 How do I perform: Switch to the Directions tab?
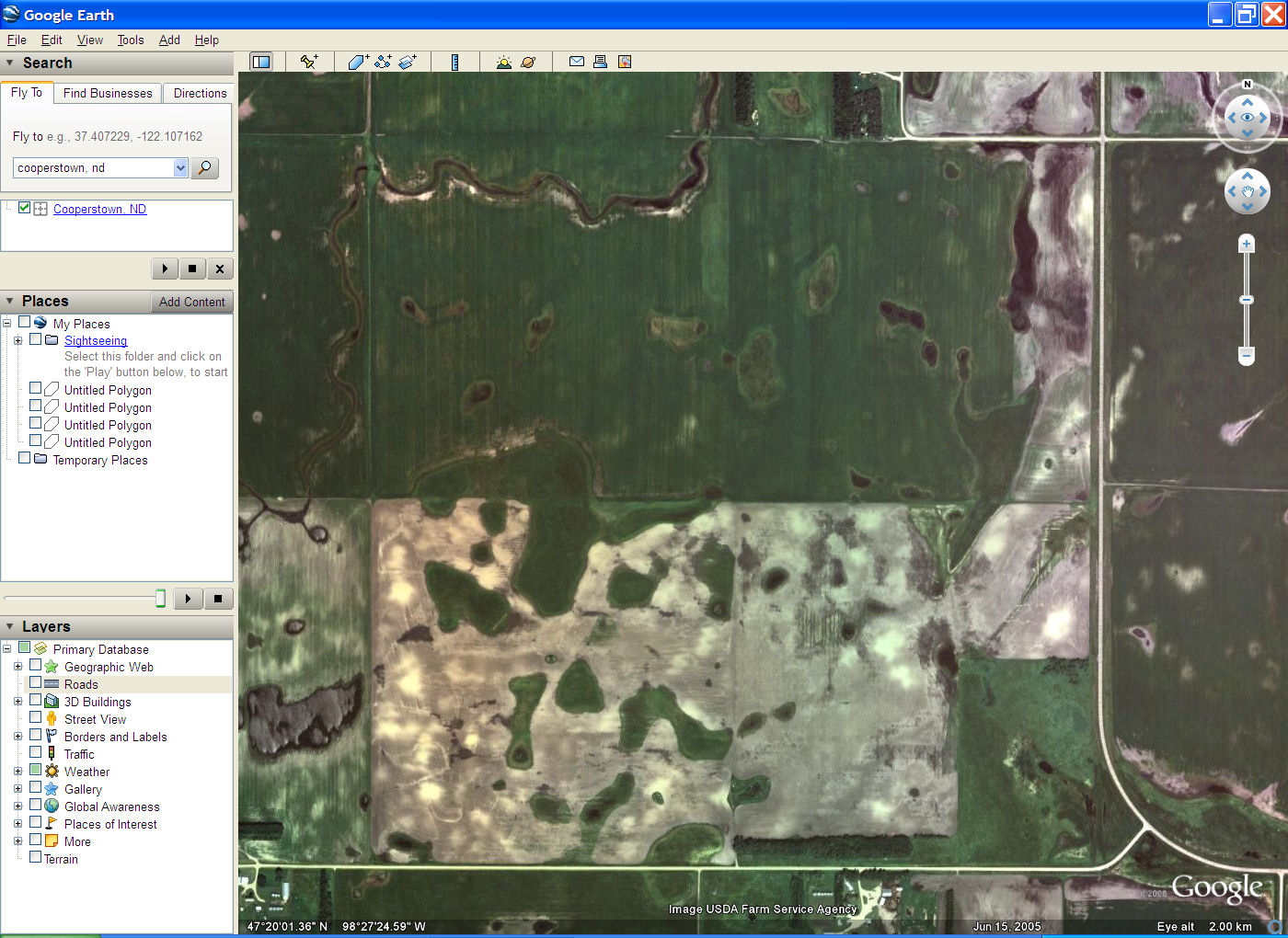click(200, 93)
